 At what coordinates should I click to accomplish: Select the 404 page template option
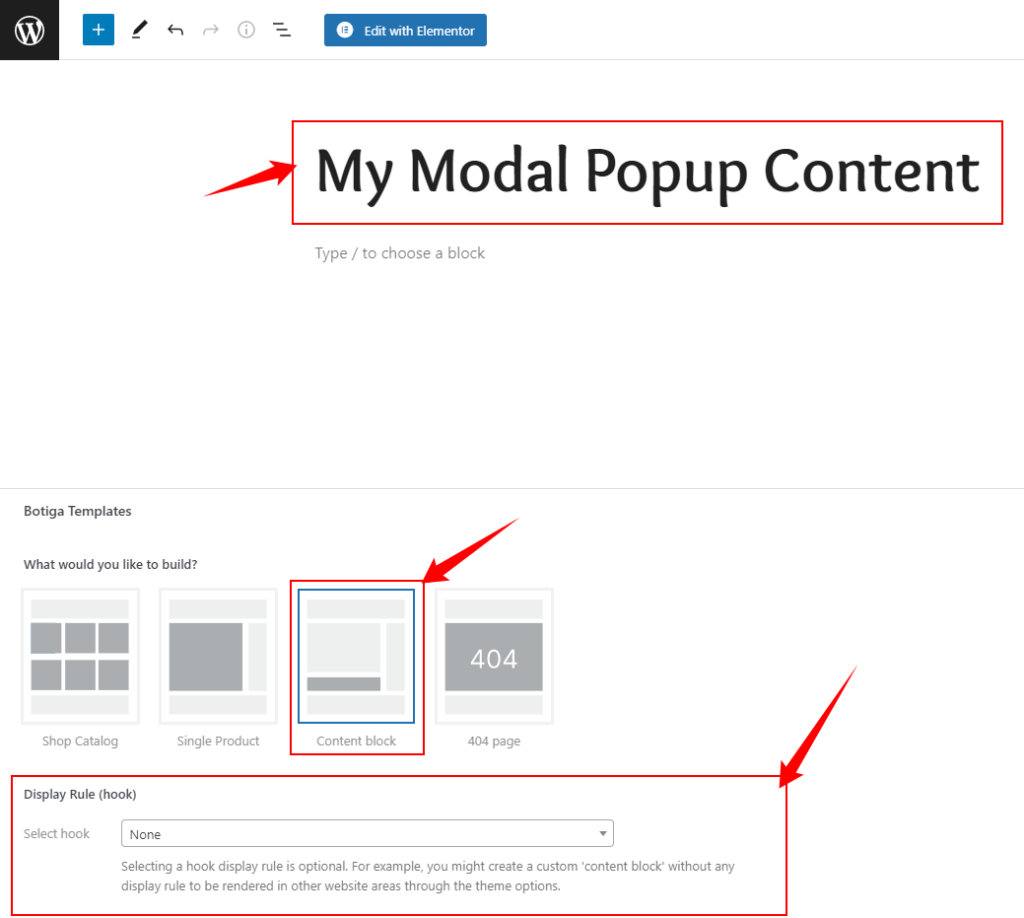tap(494, 657)
